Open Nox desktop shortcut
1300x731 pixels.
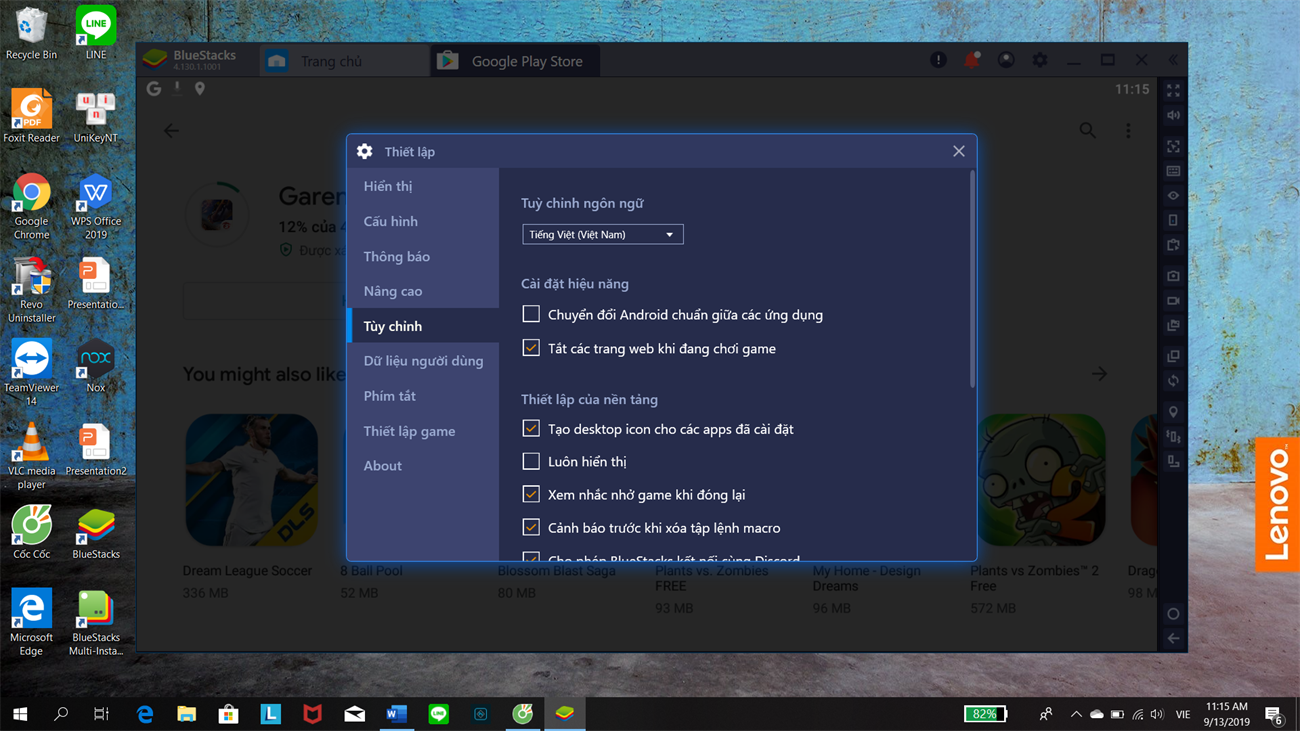[95, 366]
